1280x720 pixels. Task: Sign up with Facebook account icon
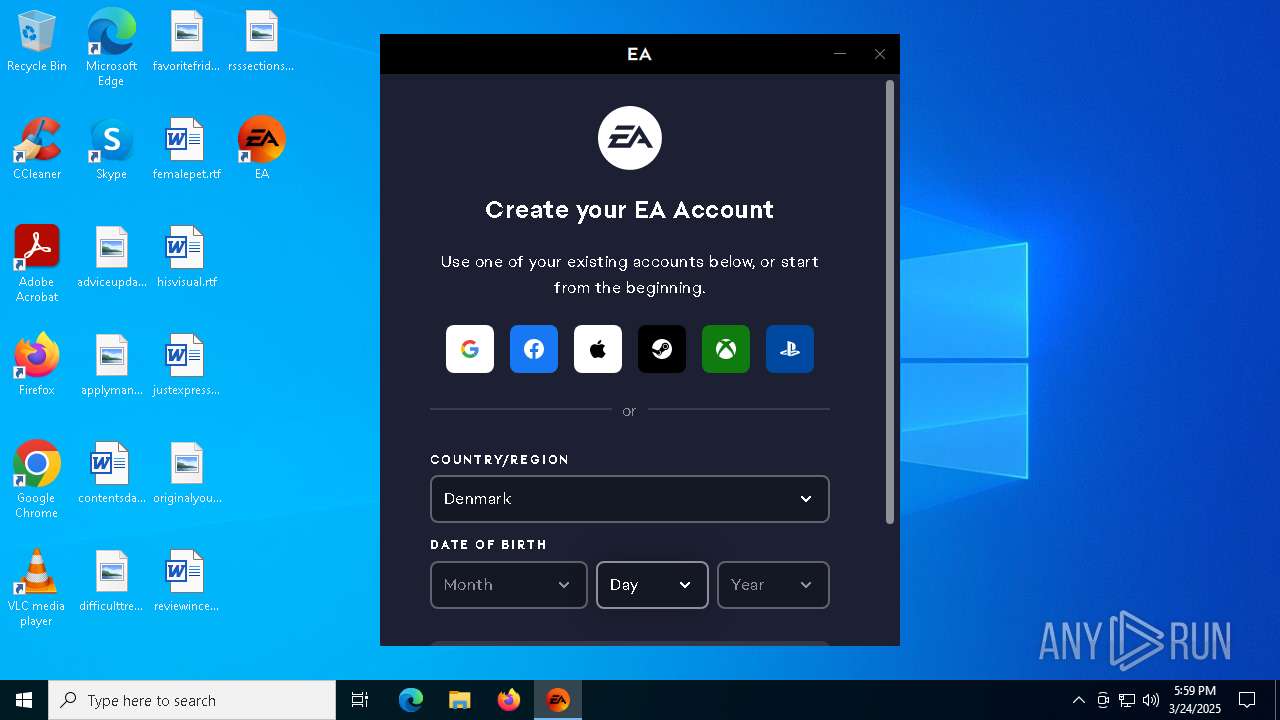(x=534, y=349)
